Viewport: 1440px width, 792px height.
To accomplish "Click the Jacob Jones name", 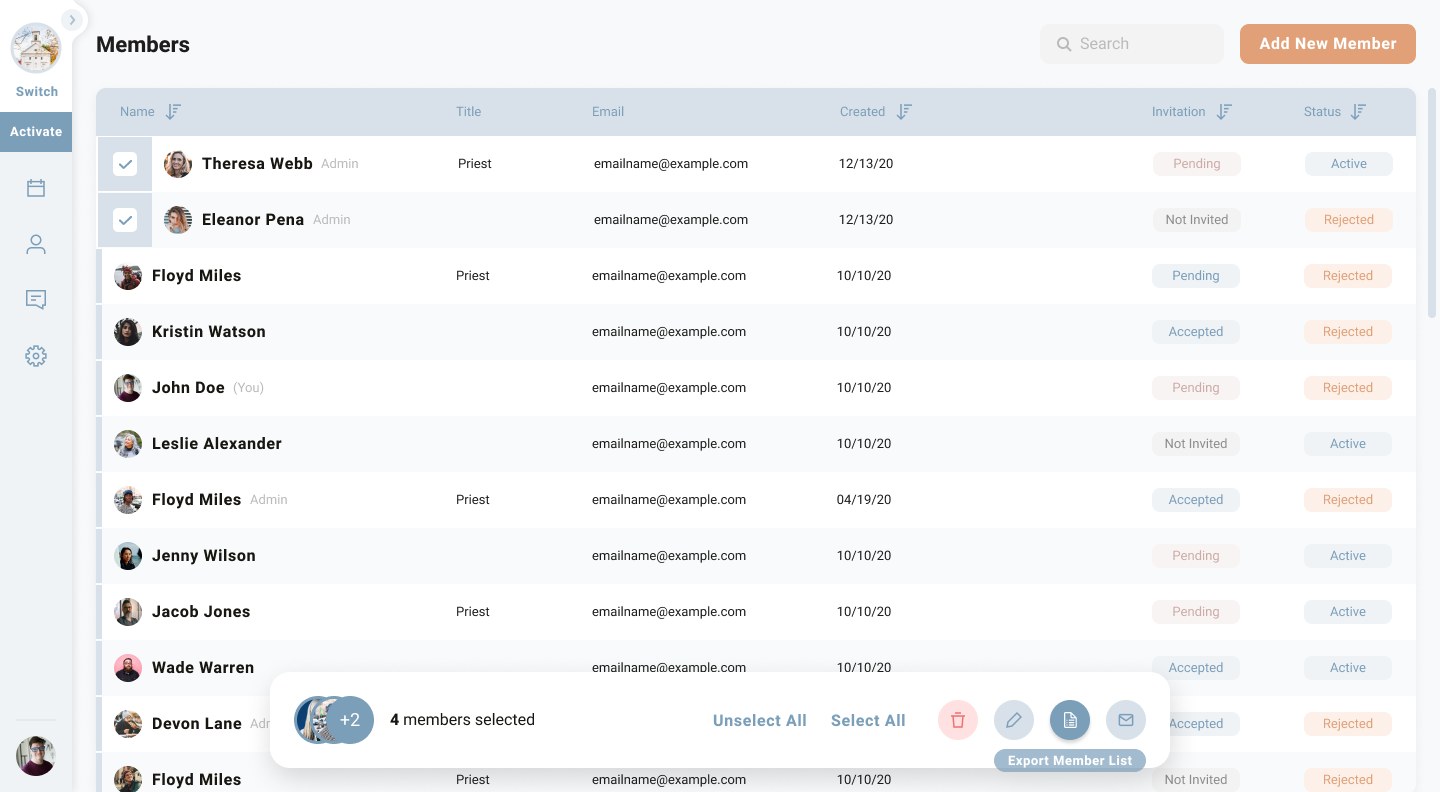I will [x=201, y=612].
